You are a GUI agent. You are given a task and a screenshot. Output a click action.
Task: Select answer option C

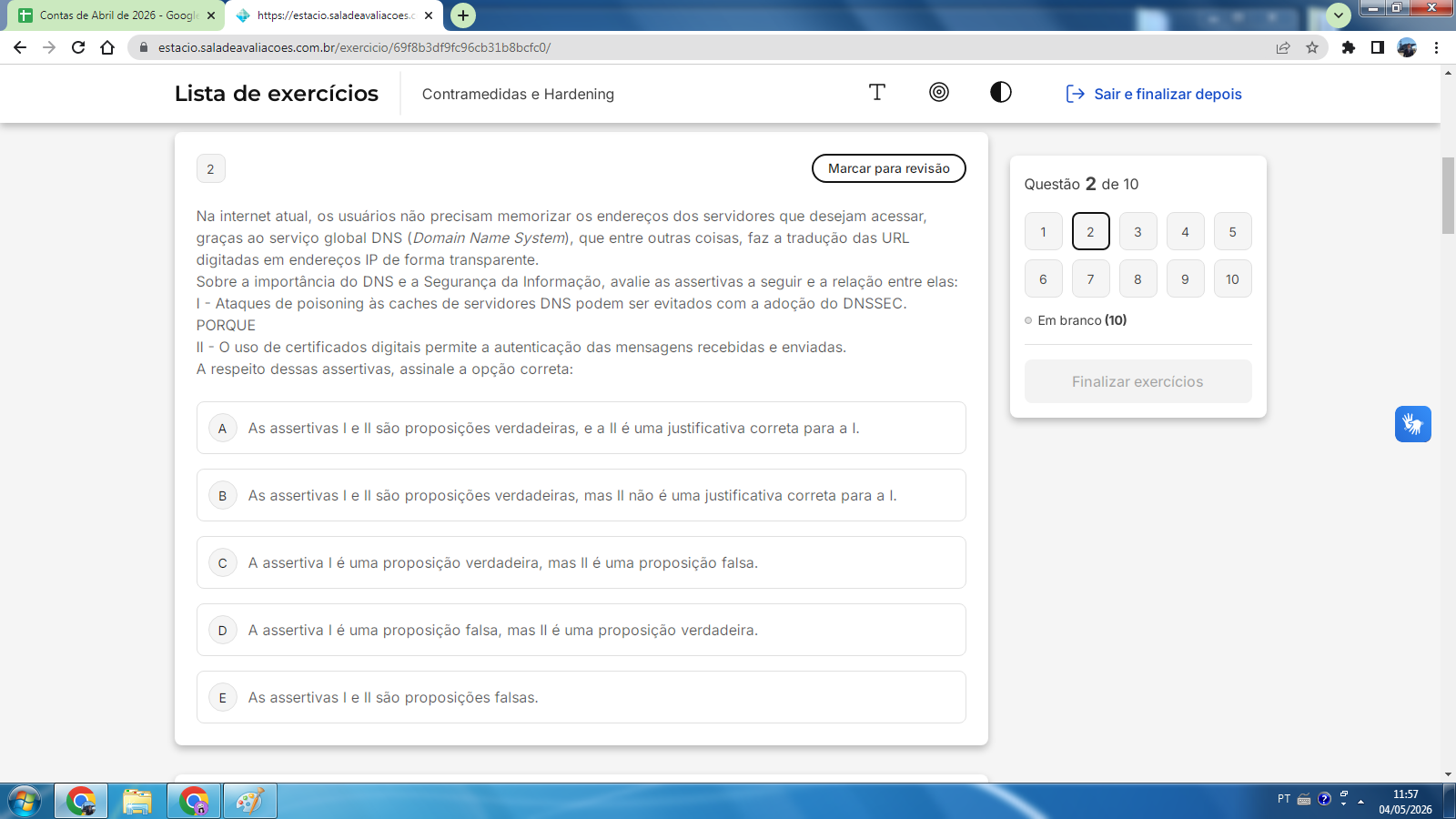pyautogui.click(x=581, y=562)
